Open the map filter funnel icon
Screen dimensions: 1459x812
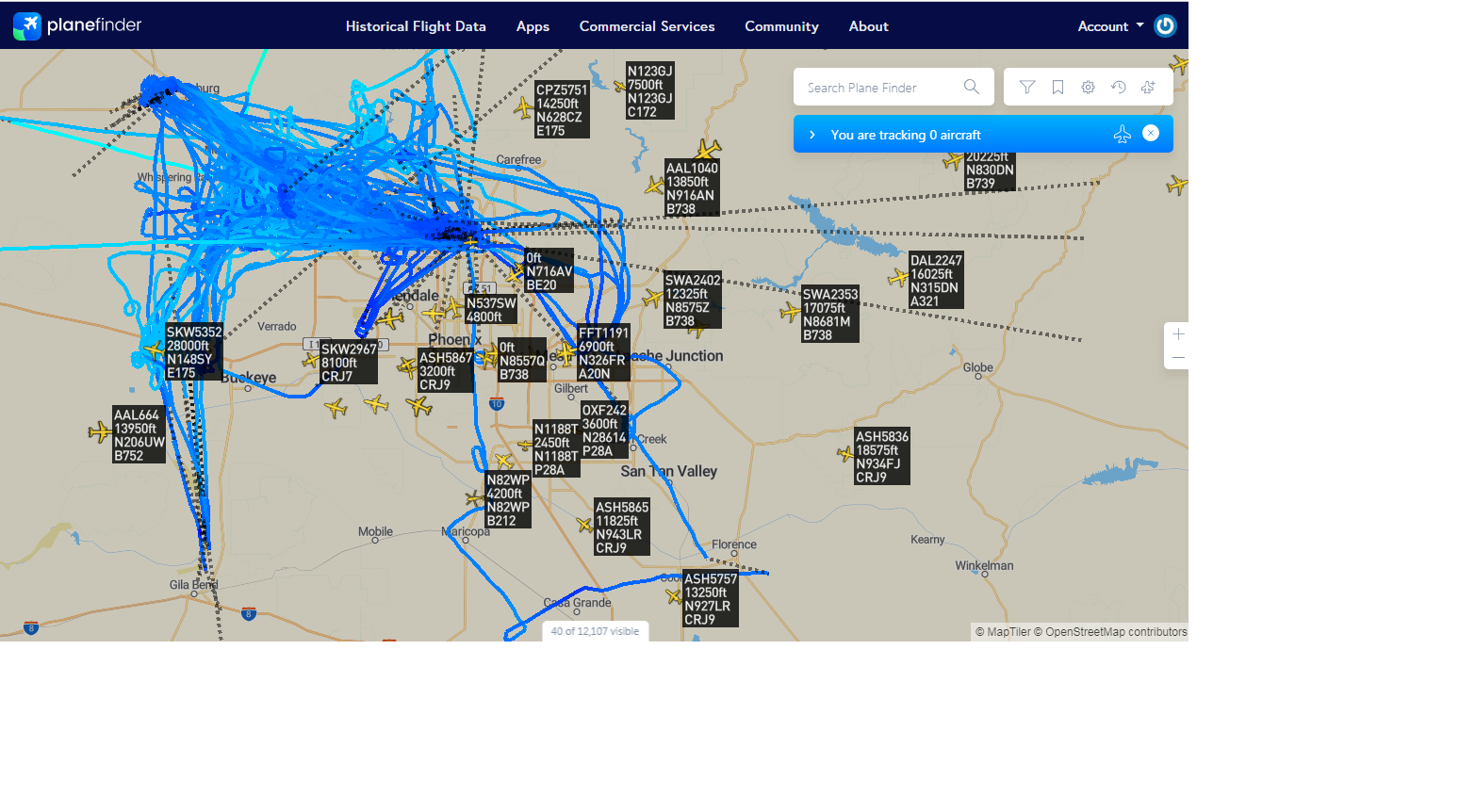click(1027, 88)
